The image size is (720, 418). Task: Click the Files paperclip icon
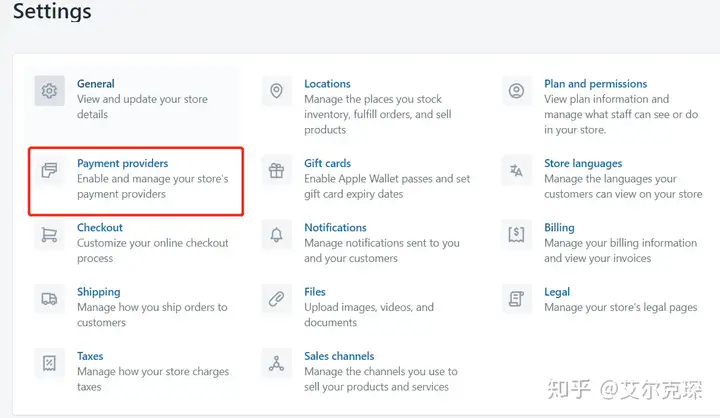276,299
